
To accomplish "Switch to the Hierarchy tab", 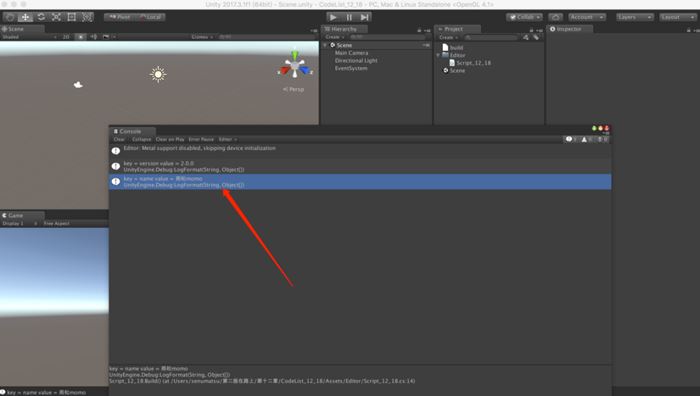I will click(344, 29).
